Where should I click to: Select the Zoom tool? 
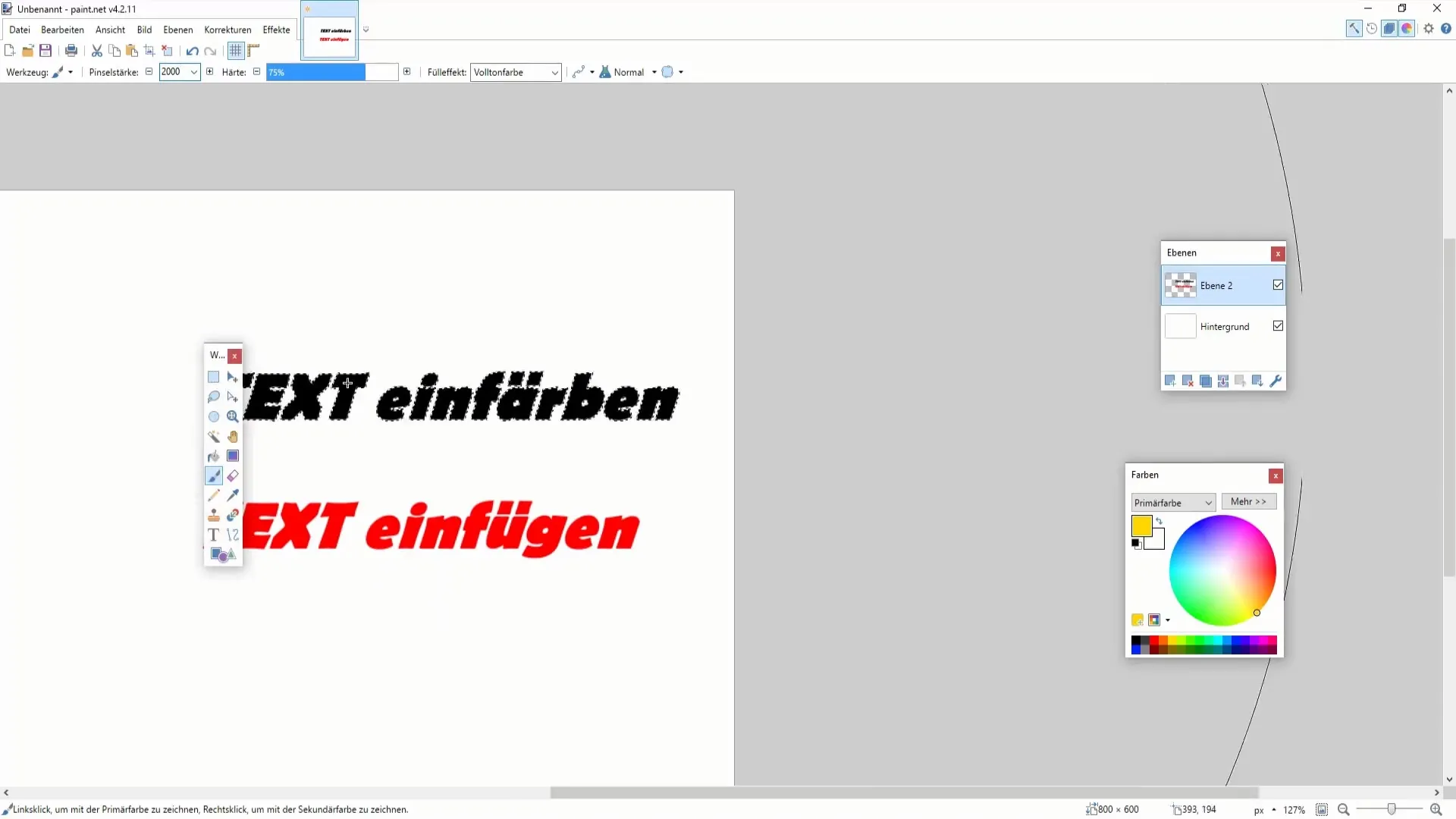coord(232,416)
